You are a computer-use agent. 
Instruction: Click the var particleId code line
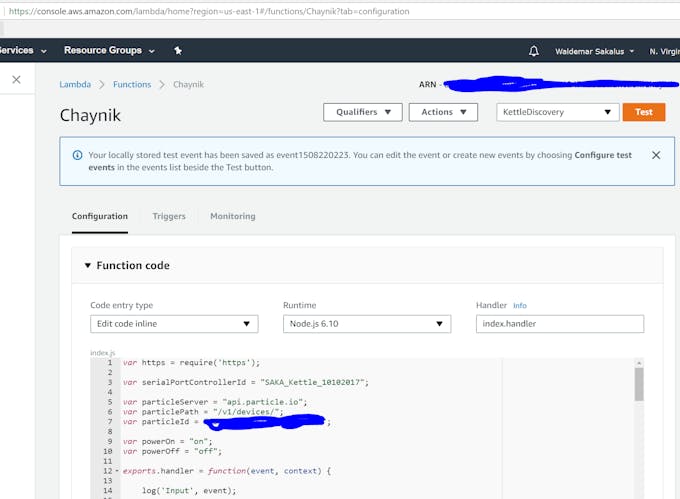coord(227,422)
